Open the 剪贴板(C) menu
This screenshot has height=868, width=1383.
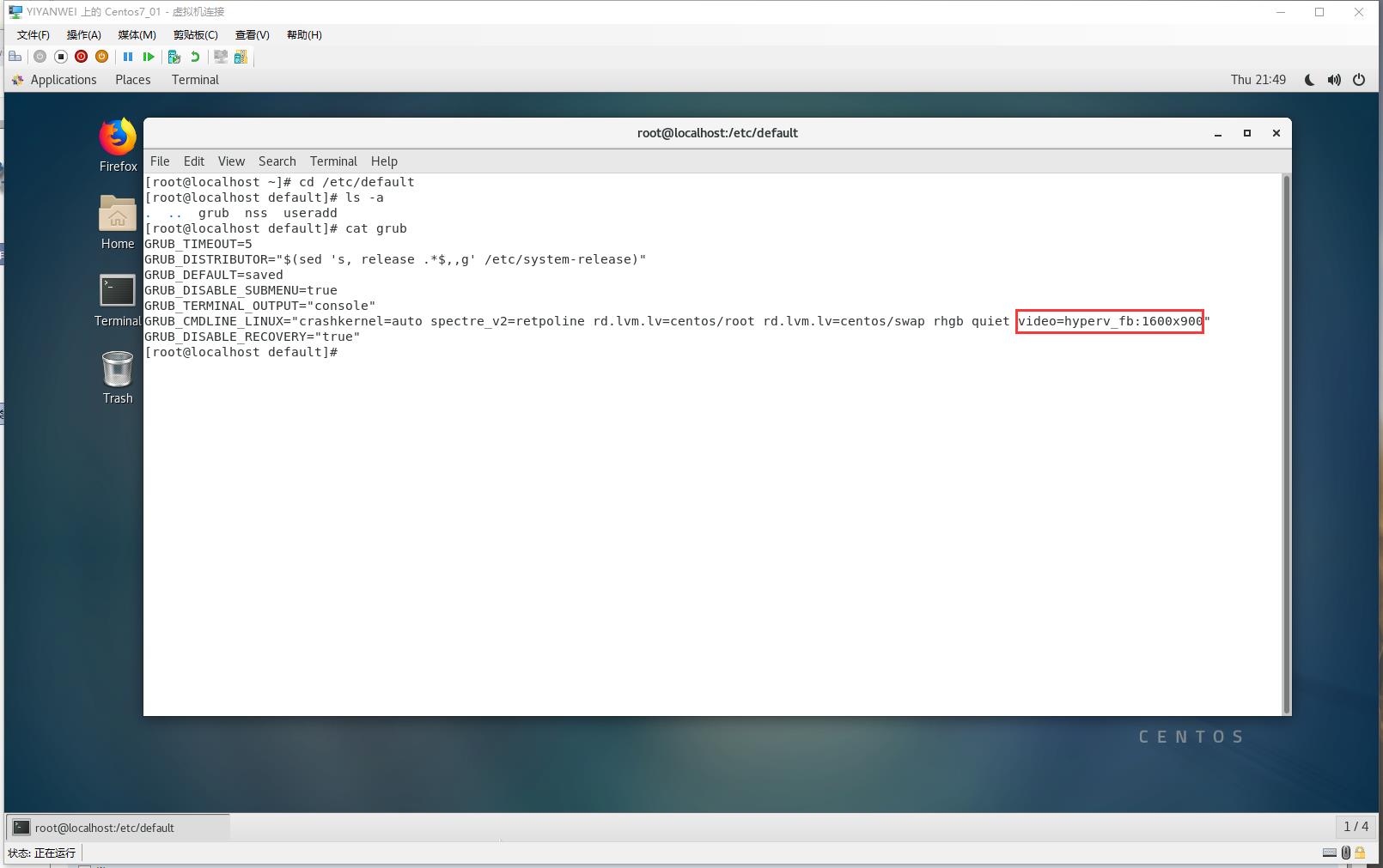(x=196, y=35)
